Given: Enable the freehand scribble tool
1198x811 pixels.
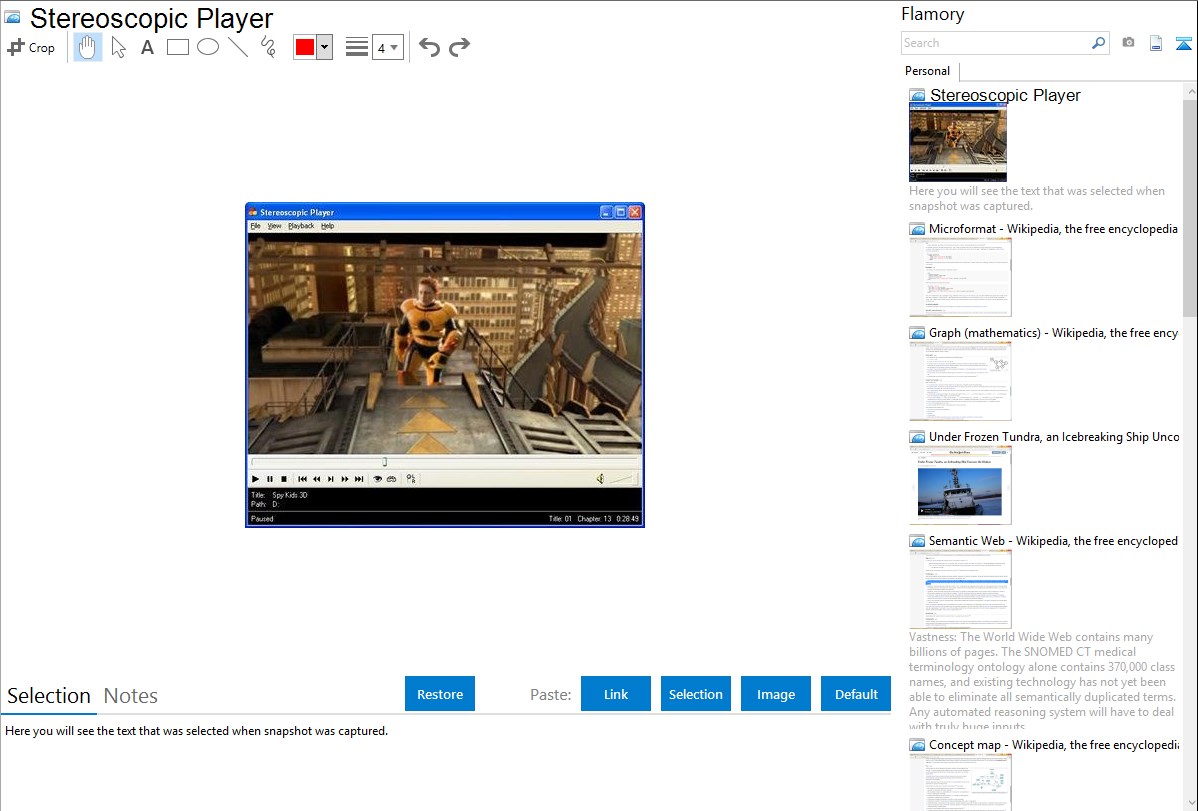Looking at the screenshot, I should 268,47.
